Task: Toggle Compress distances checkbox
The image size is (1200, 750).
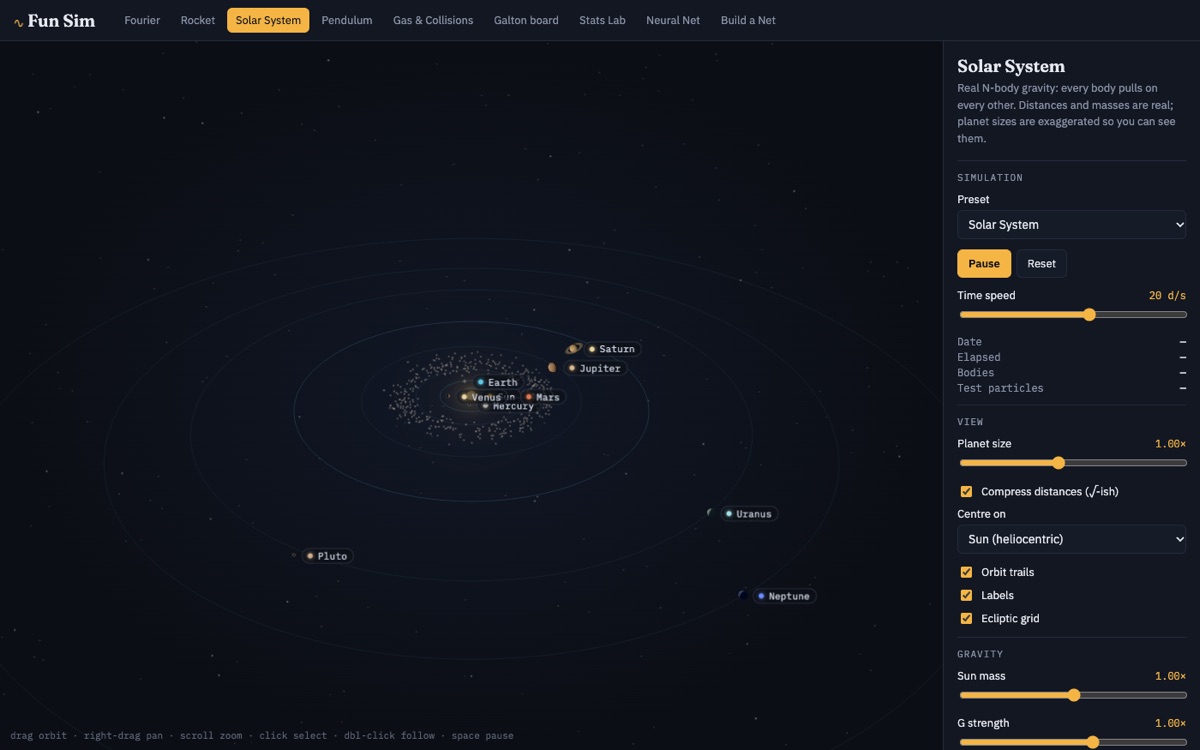Action: coord(966,491)
